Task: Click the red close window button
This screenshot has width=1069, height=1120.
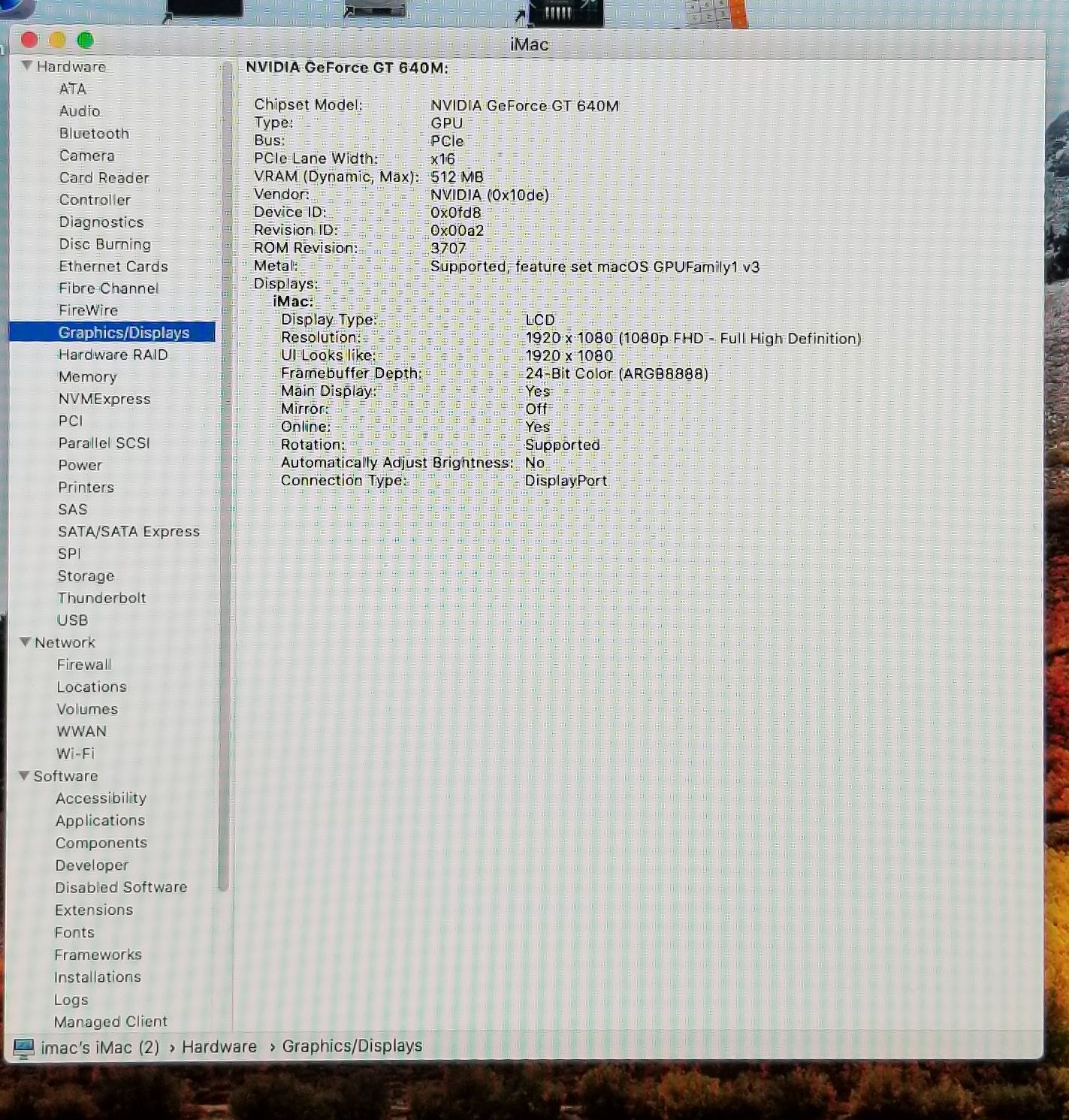Action: (30, 40)
